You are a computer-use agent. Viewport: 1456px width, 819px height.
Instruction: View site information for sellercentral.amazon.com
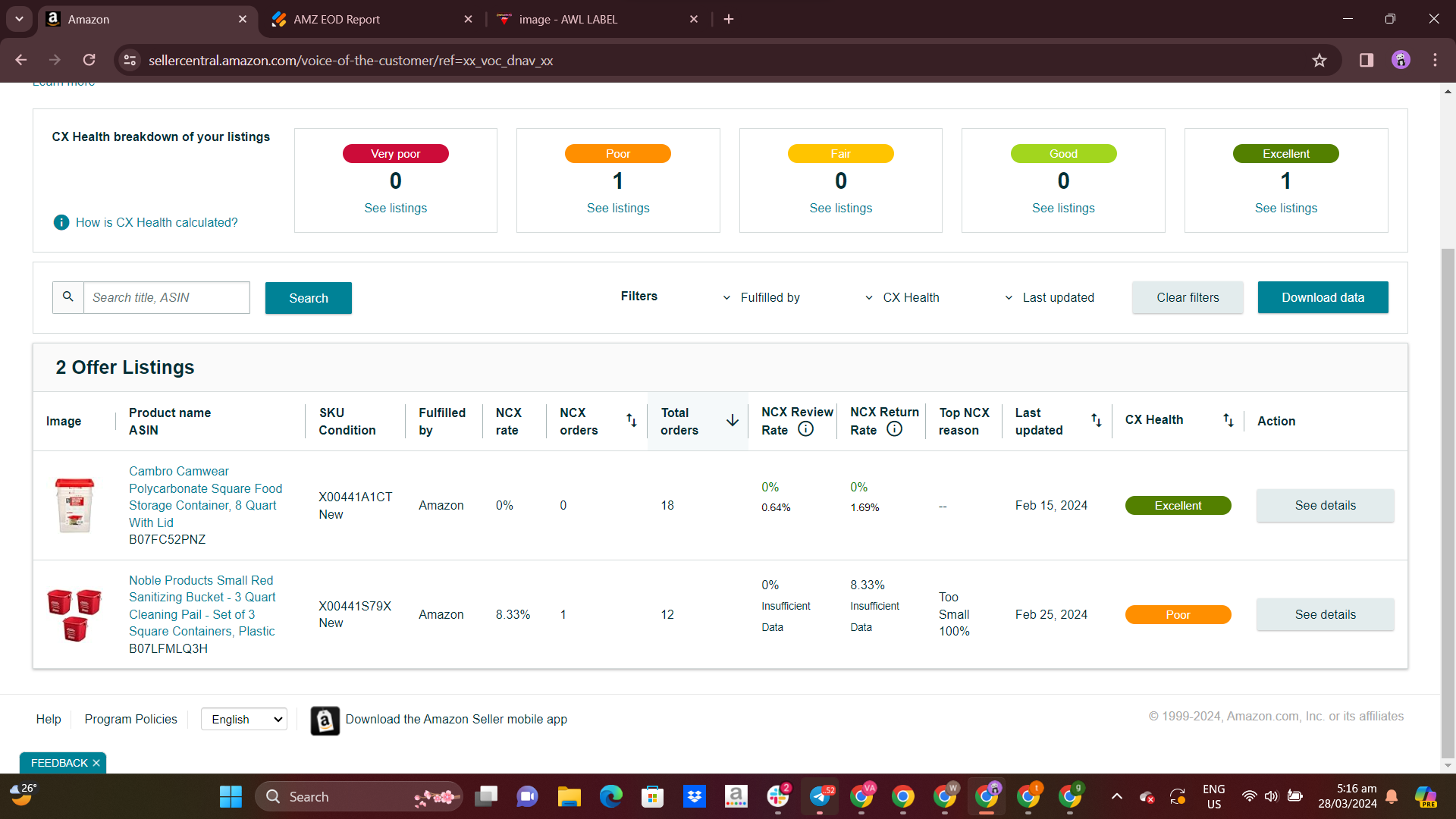point(130,60)
